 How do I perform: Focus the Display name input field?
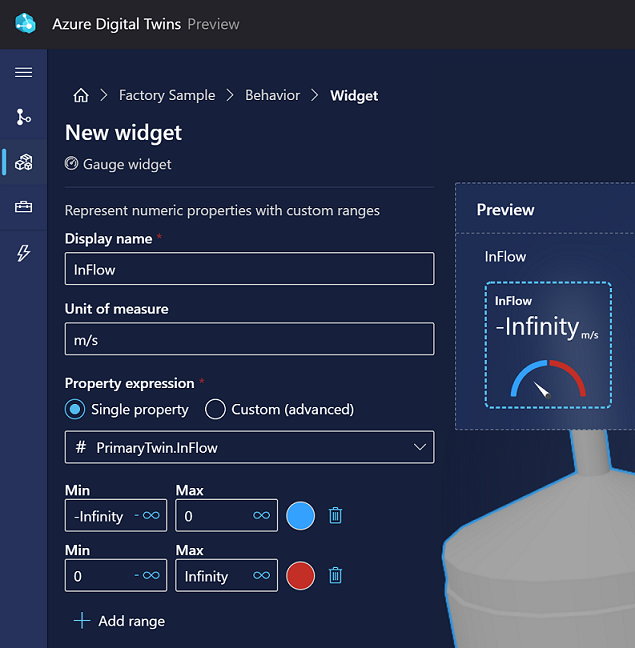pos(250,269)
